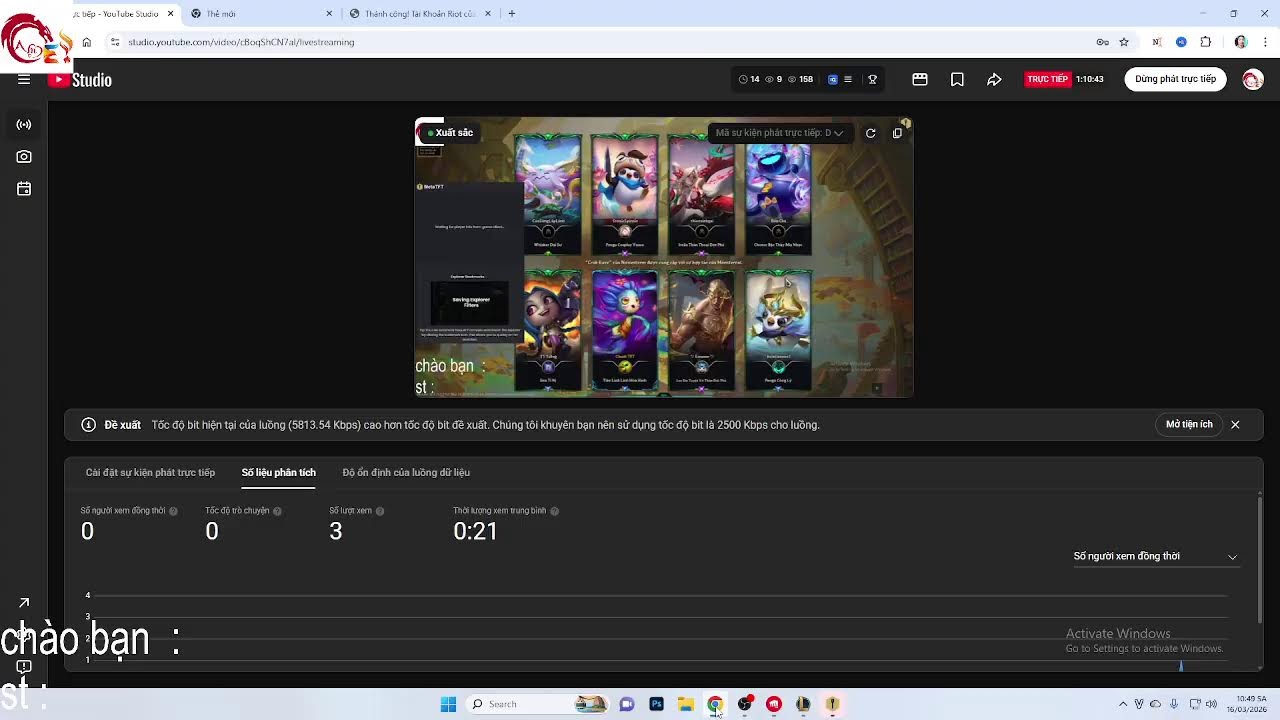Dismiss the bitrate recommendation banner
Screen dimensions: 1280x720
1235,424
